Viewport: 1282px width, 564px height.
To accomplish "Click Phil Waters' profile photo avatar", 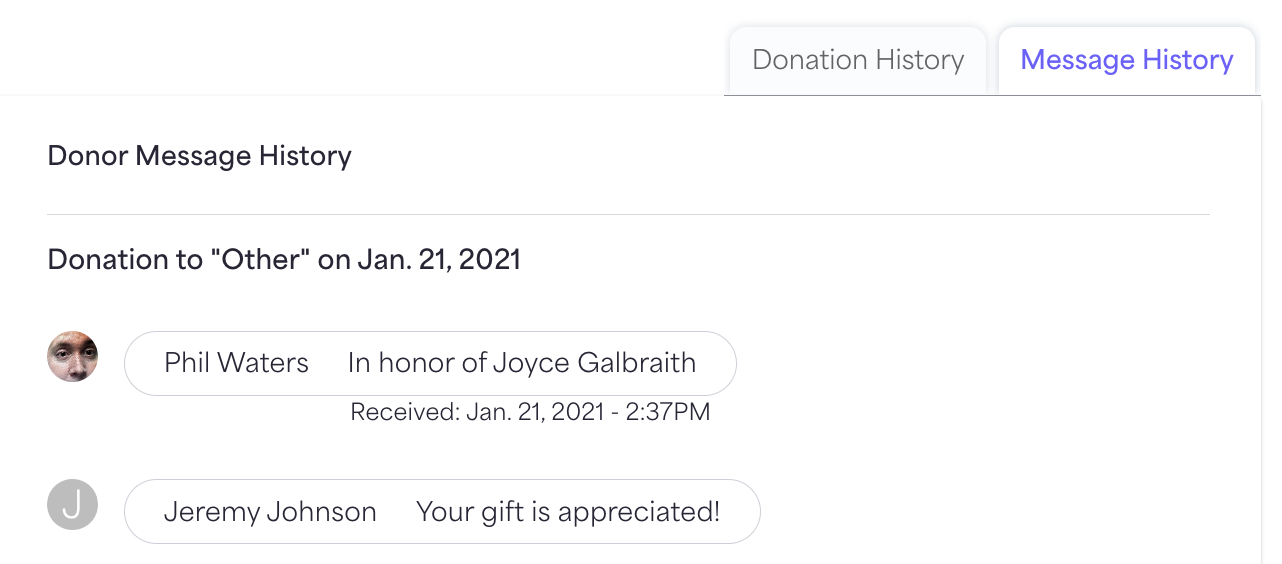I will click(73, 356).
